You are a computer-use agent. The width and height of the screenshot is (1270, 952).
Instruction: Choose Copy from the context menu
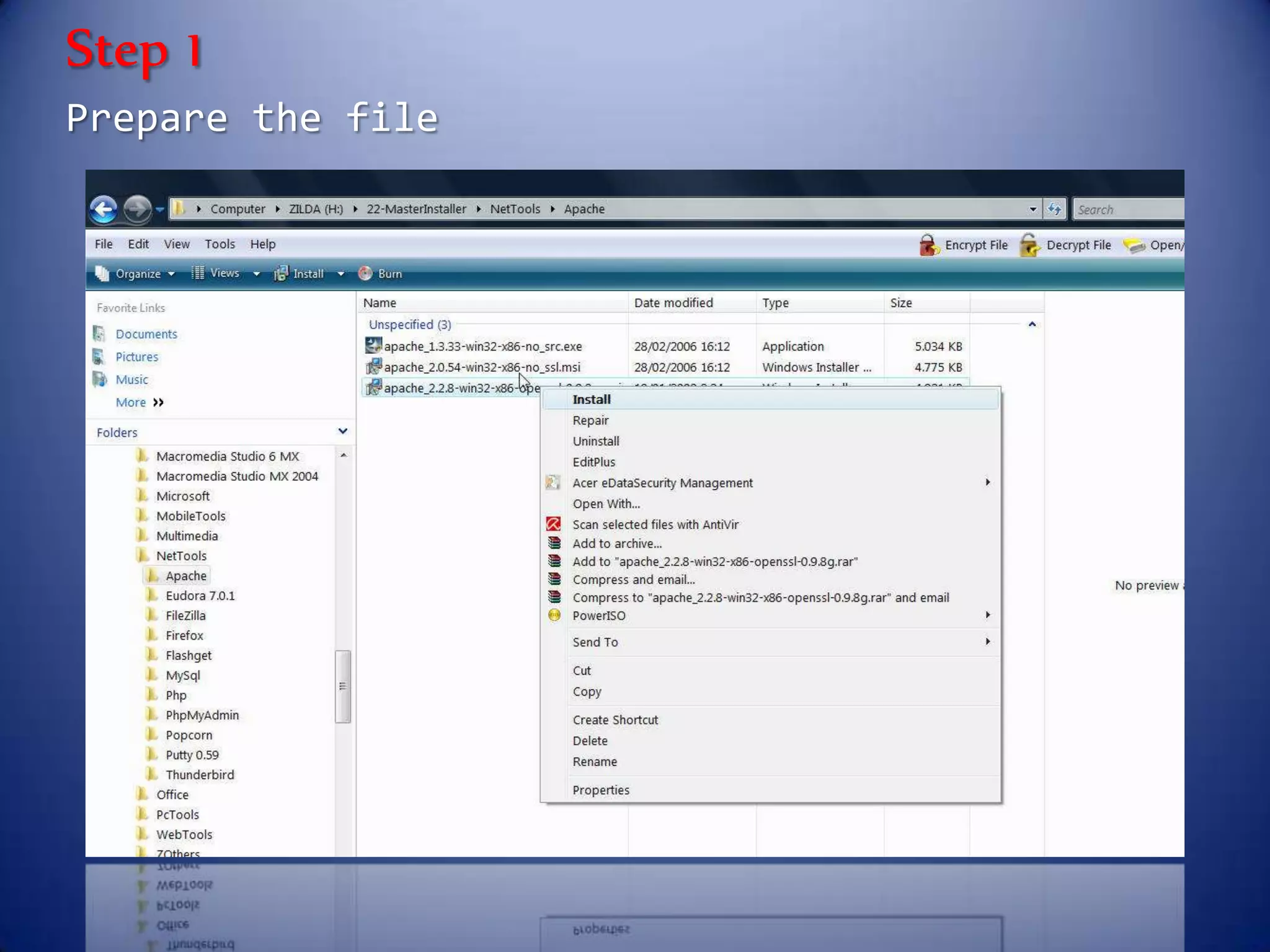tap(770, 692)
